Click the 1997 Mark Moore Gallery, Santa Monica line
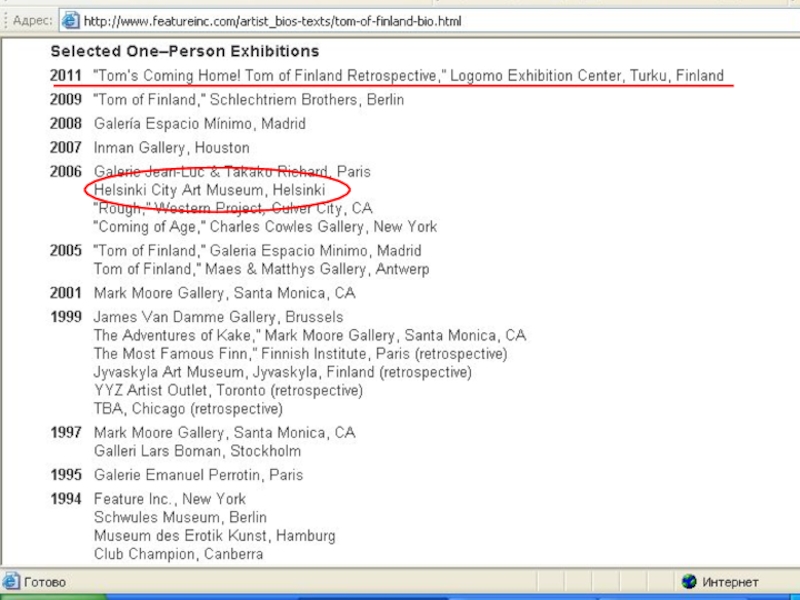This screenshot has height=600, width=800. pos(224,433)
